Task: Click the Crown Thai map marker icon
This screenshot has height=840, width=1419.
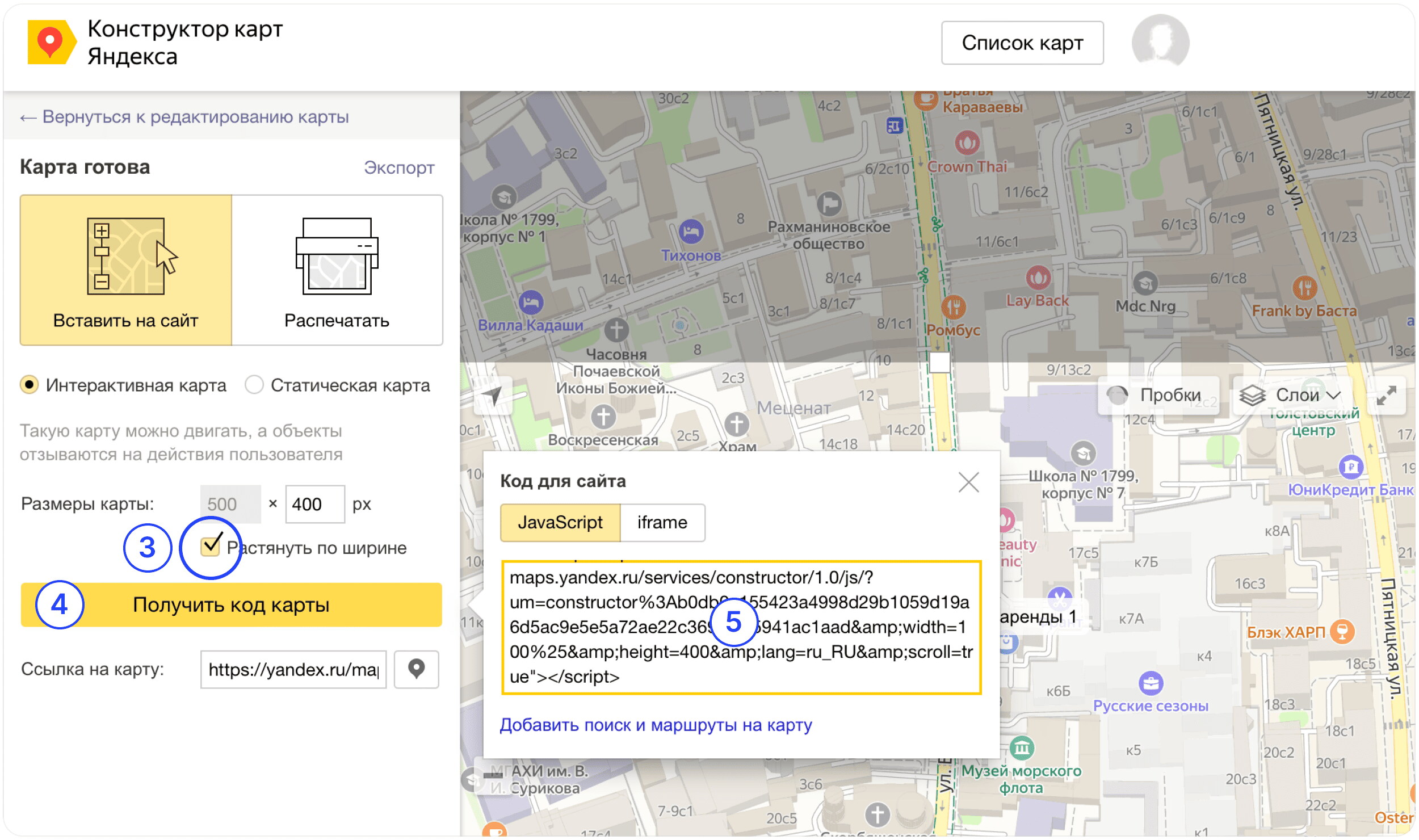Action: [967, 142]
